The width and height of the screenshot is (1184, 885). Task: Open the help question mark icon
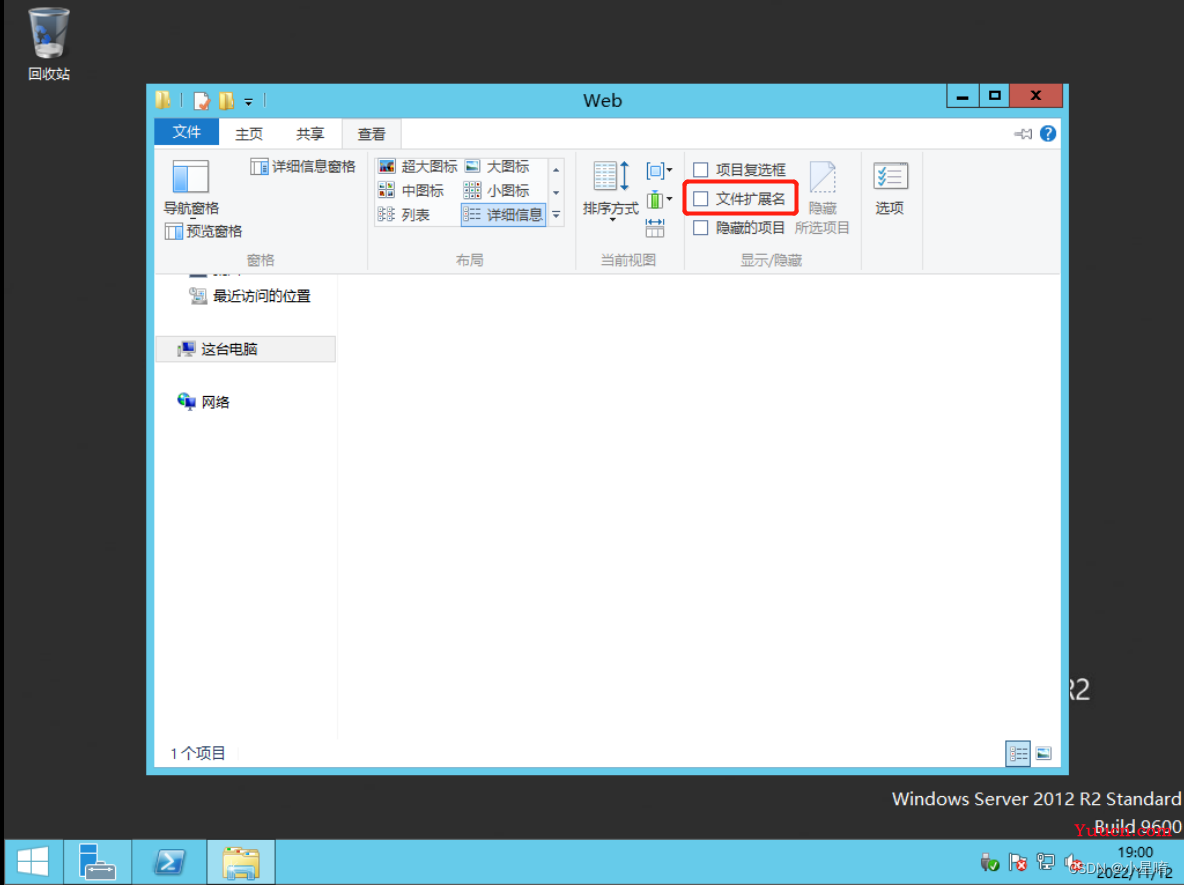[1047, 134]
